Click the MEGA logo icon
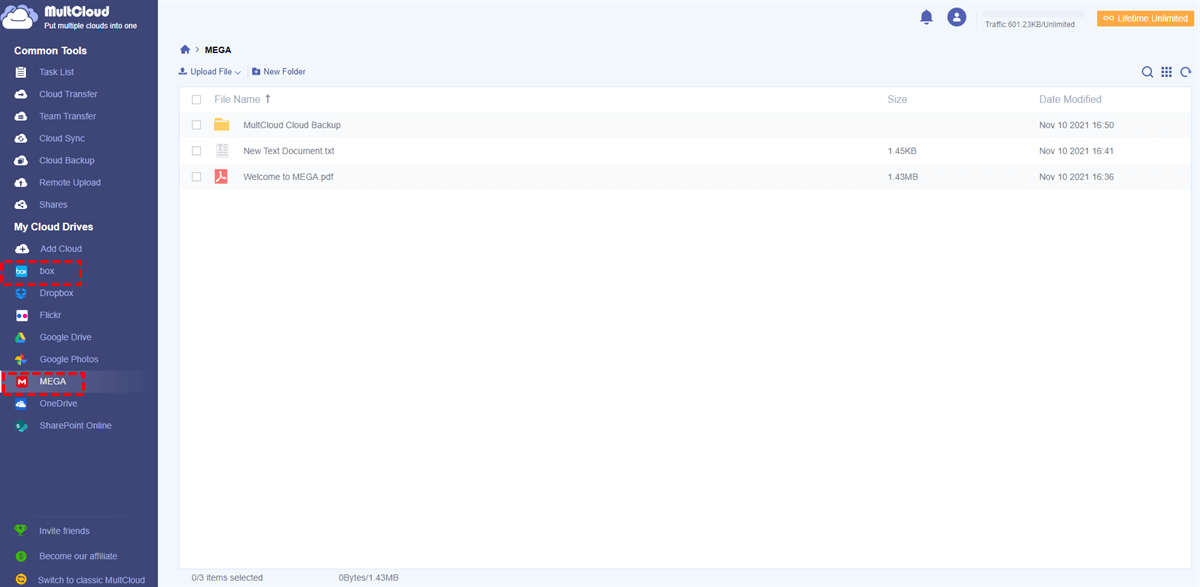The image size is (1200, 587). [21, 382]
